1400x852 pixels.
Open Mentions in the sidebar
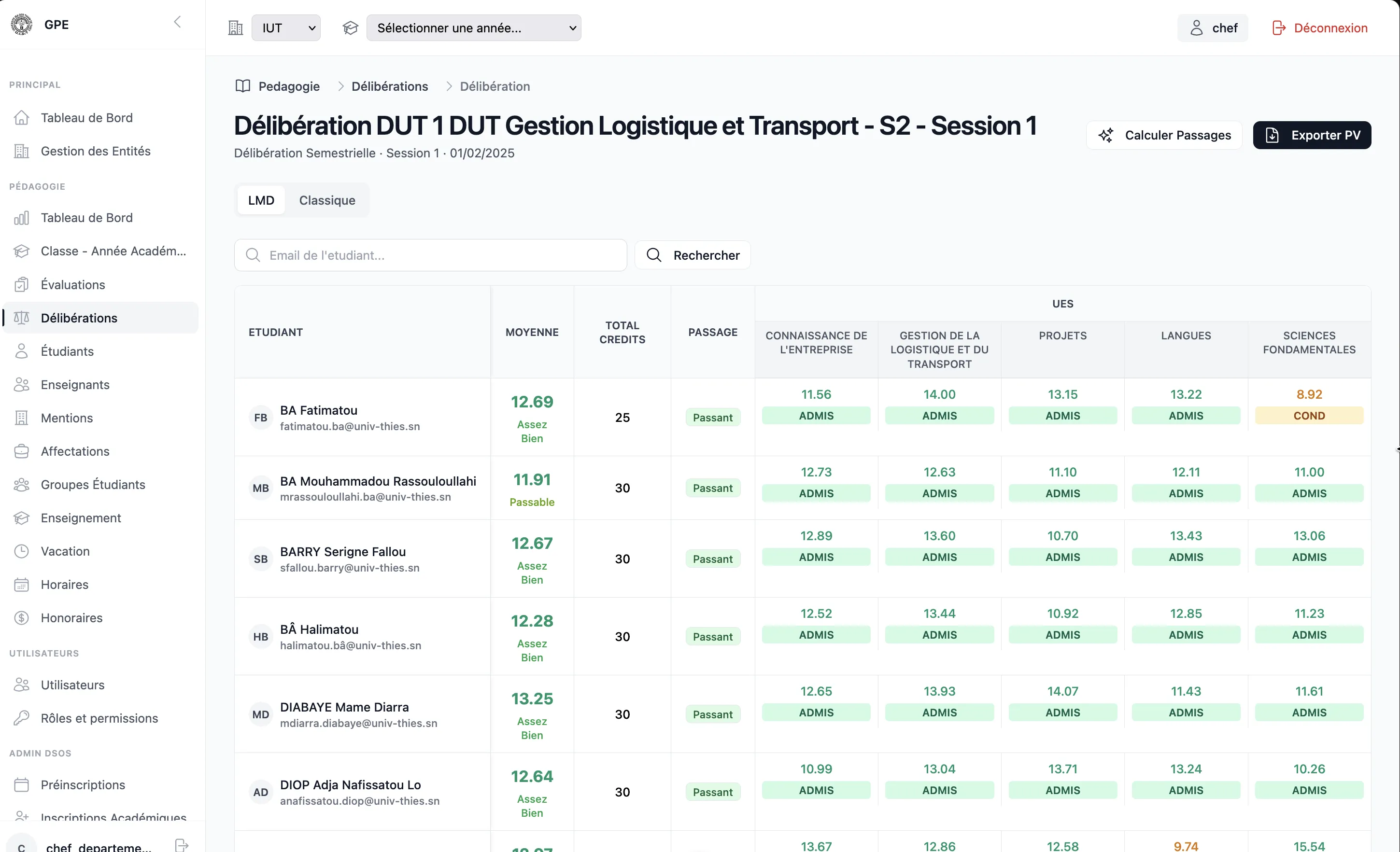pyautogui.click(x=67, y=418)
